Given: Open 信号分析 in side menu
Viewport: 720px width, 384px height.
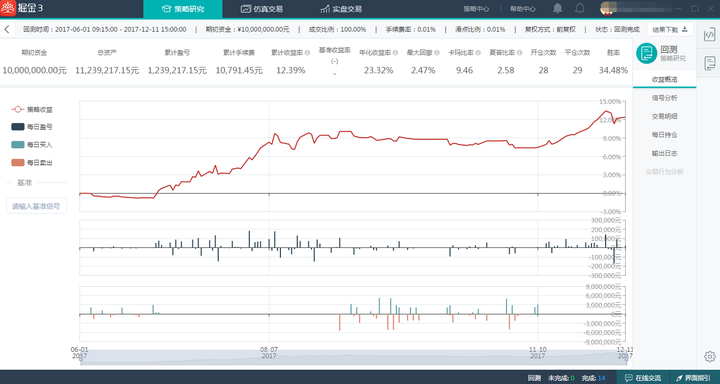Looking at the screenshot, I should 664,98.
